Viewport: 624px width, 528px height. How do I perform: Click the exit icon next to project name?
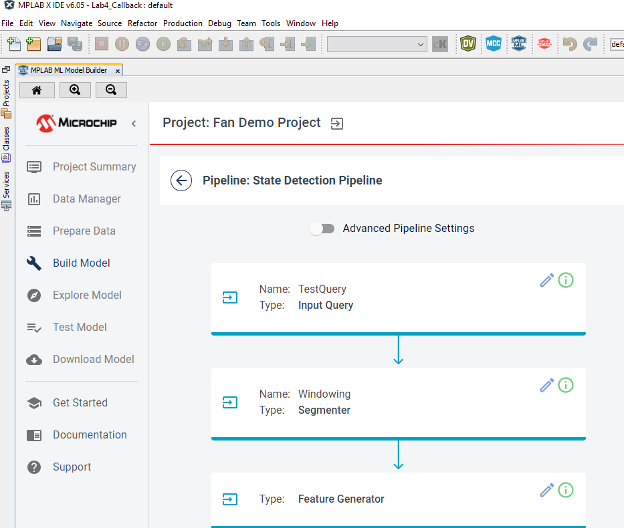pos(337,123)
